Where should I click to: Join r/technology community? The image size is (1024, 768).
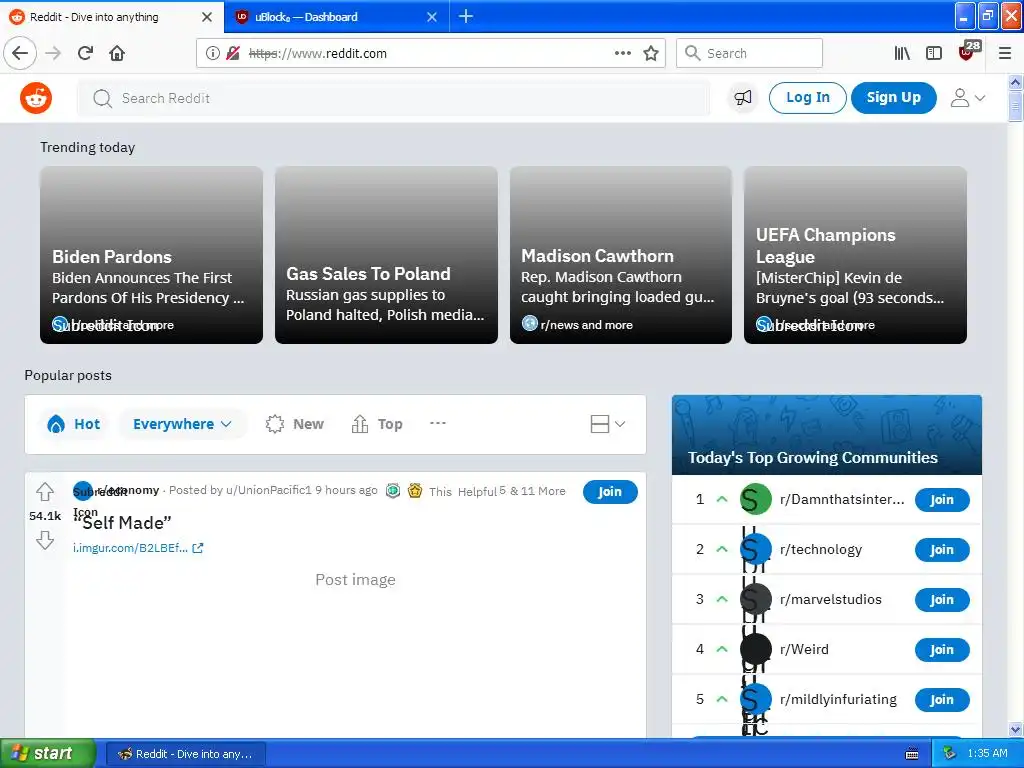[942, 550]
